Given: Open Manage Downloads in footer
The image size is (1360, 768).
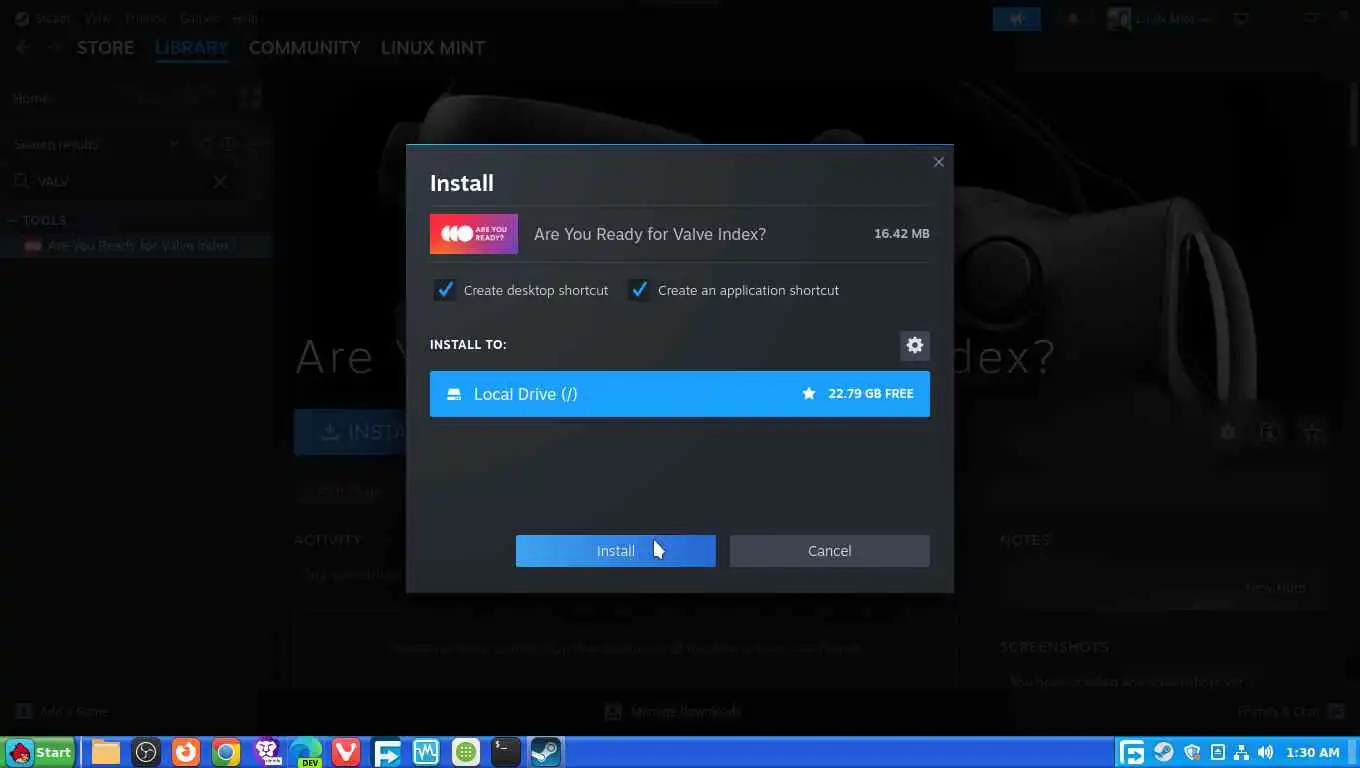Looking at the screenshot, I should [x=673, y=712].
